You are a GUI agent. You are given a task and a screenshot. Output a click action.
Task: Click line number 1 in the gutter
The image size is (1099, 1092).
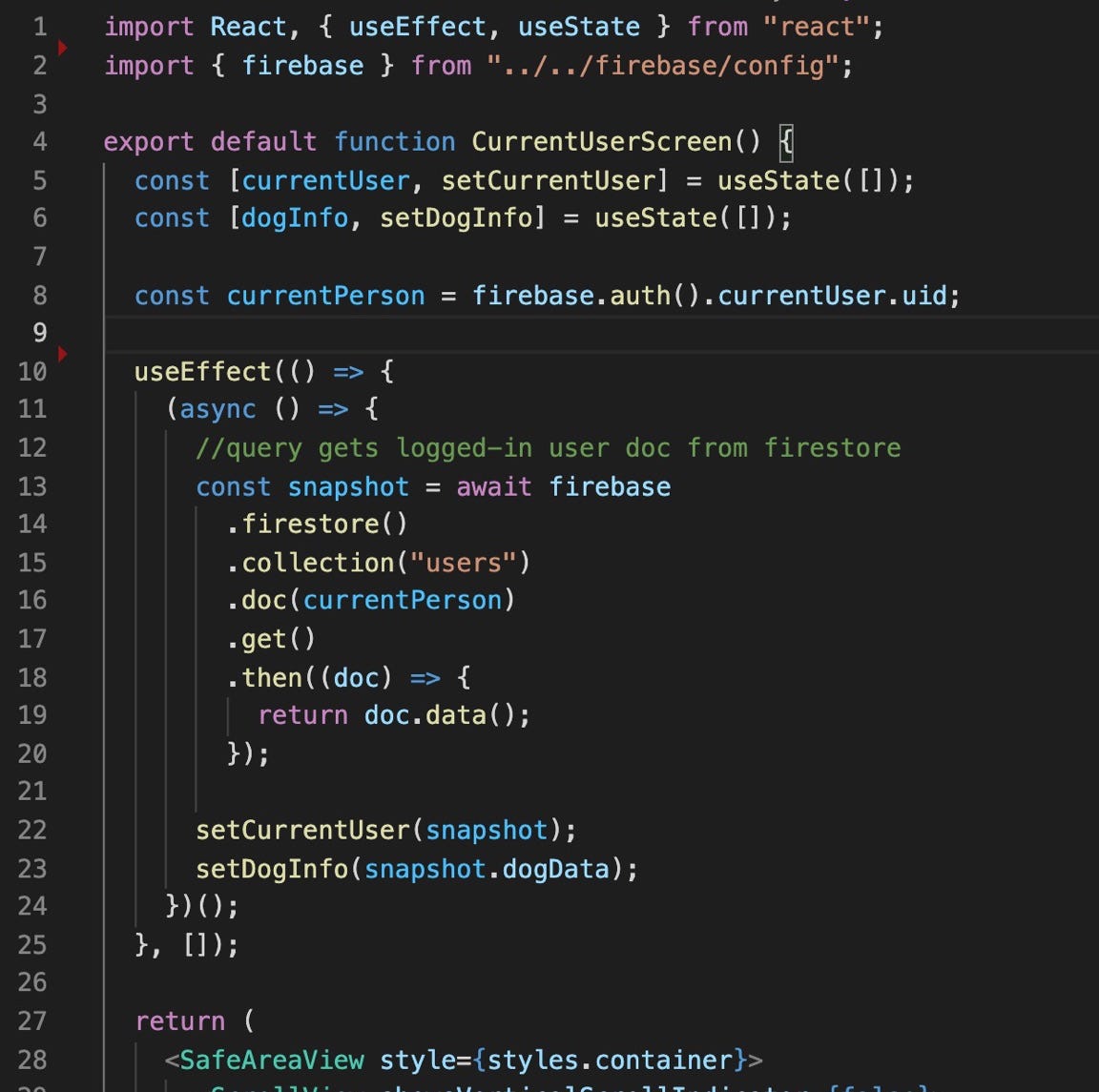coord(39,27)
